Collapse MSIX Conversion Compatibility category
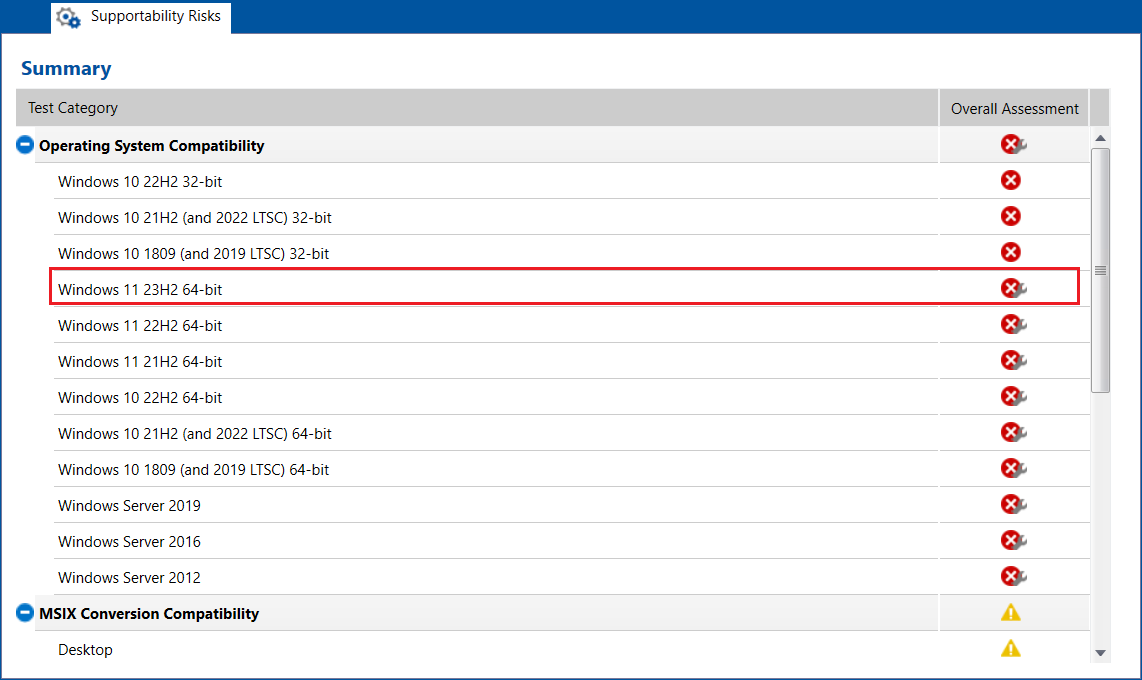The width and height of the screenshot is (1142, 680). [x=25, y=613]
